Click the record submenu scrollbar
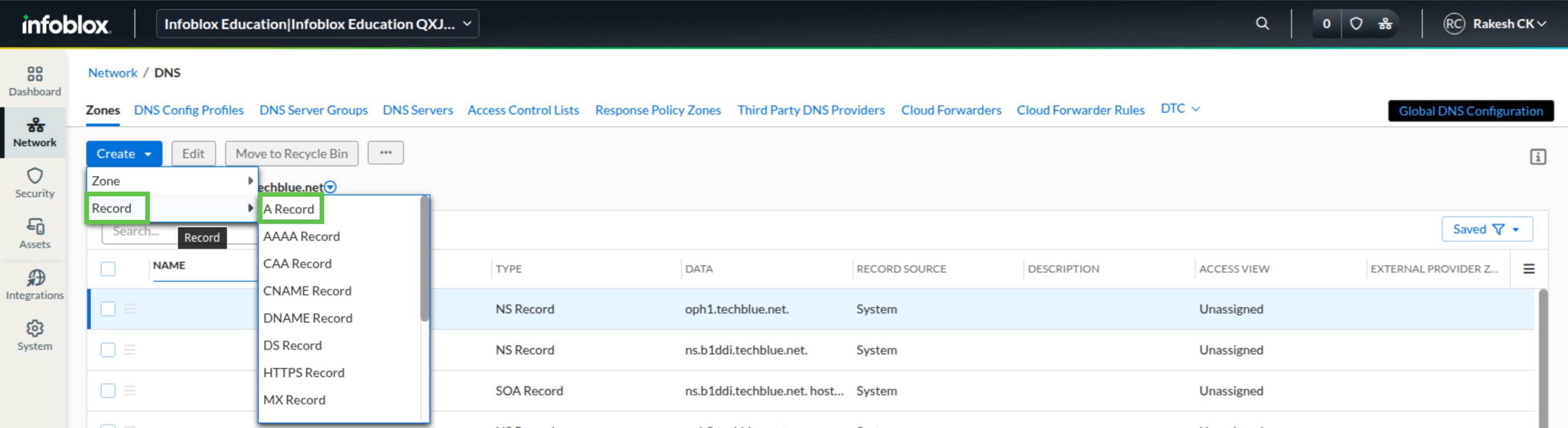1568x428 pixels. [x=424, y=258]
